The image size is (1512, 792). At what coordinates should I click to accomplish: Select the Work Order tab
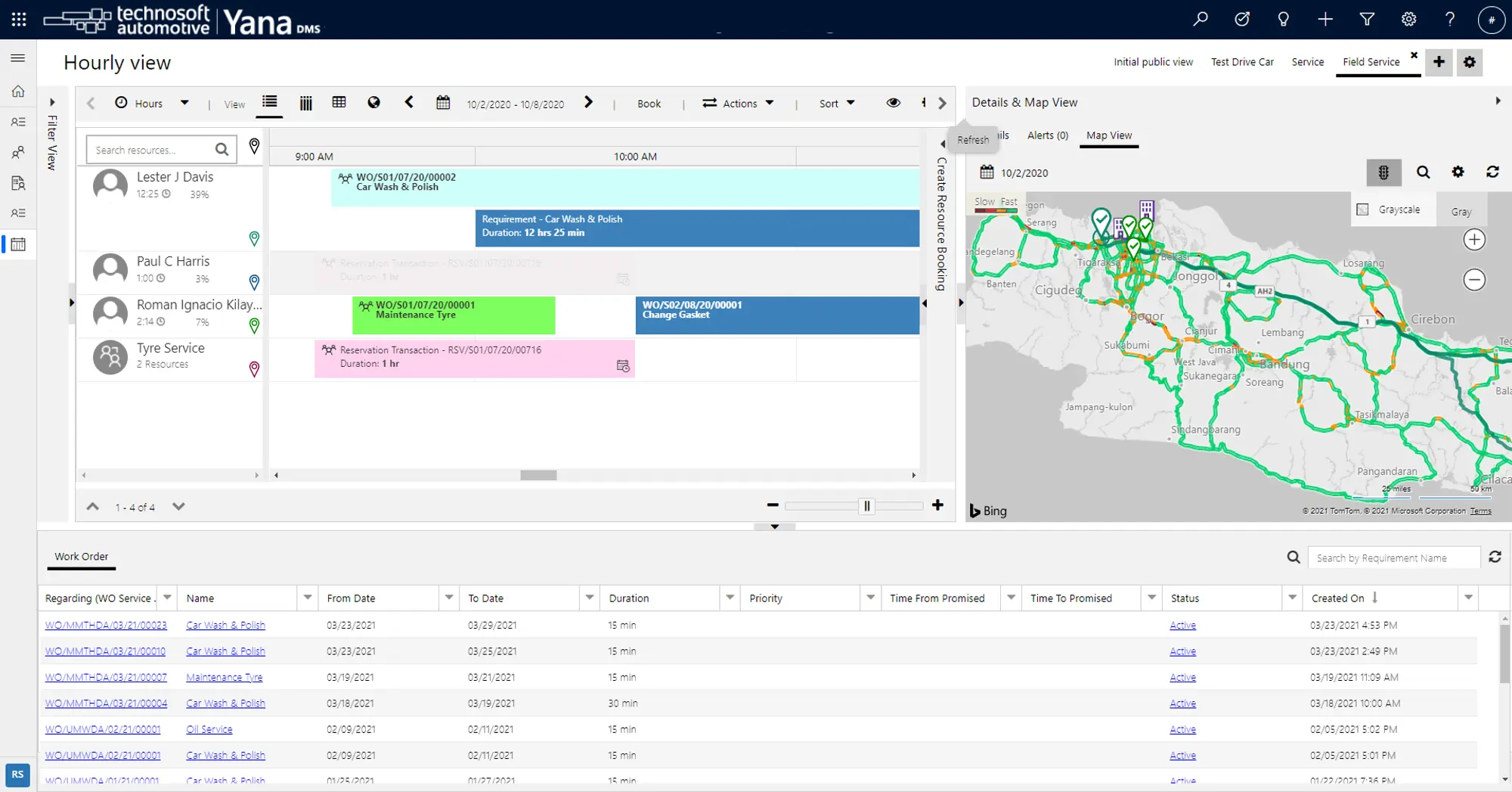coord(81,557)
